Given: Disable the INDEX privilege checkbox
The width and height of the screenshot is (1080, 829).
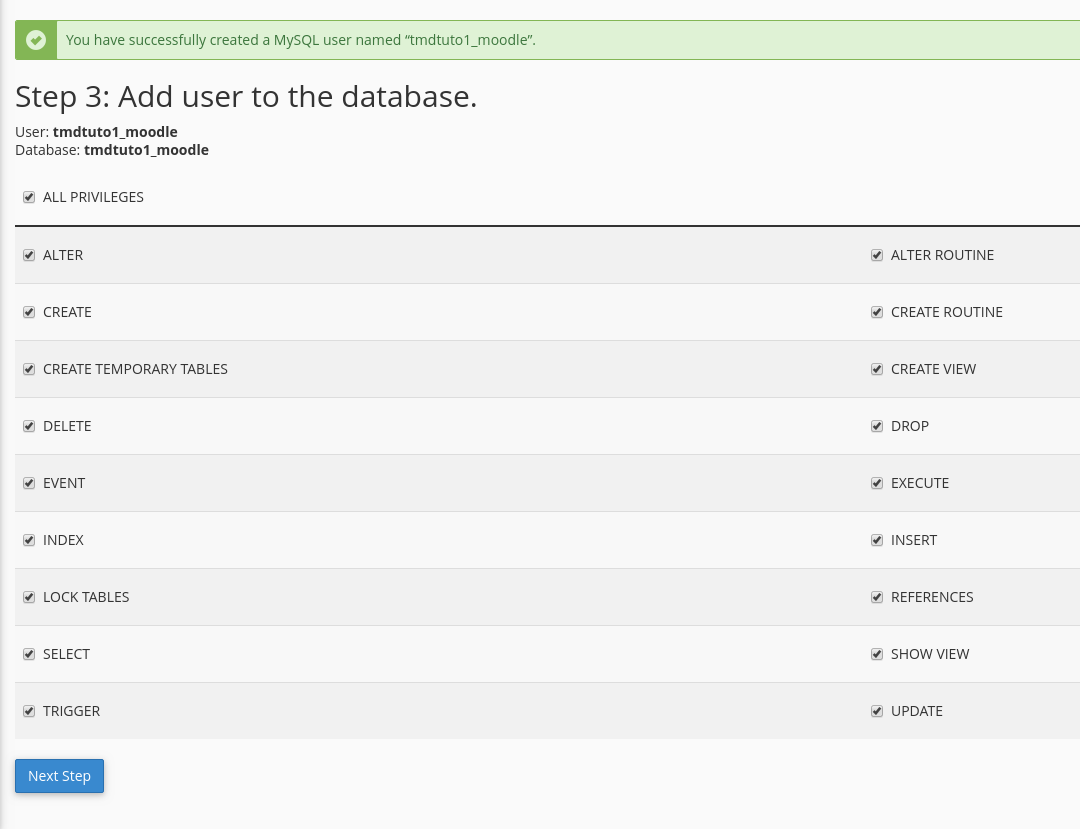Looking at the screenshot, I should point(29,540).
